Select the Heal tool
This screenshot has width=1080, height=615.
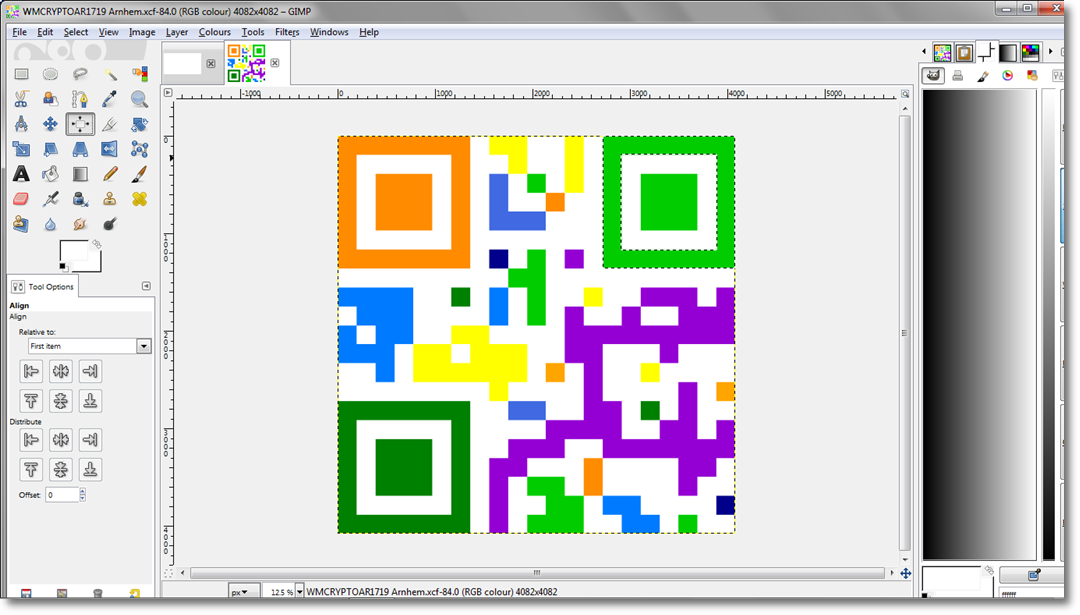pos(139,199)
